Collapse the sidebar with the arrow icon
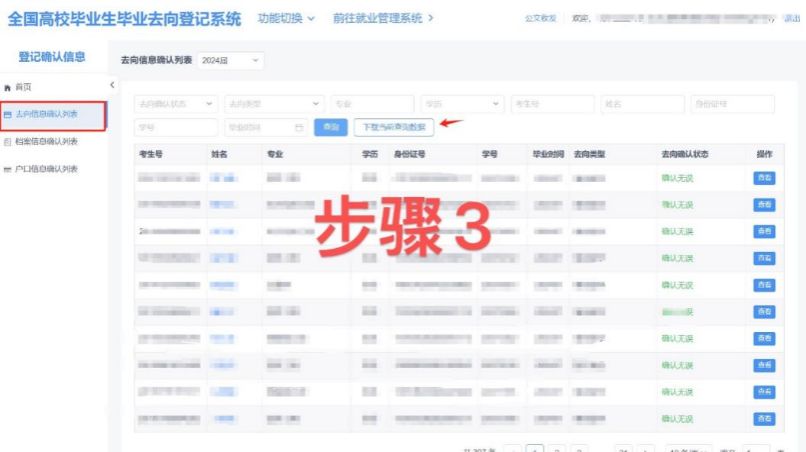 pos(112,85)
